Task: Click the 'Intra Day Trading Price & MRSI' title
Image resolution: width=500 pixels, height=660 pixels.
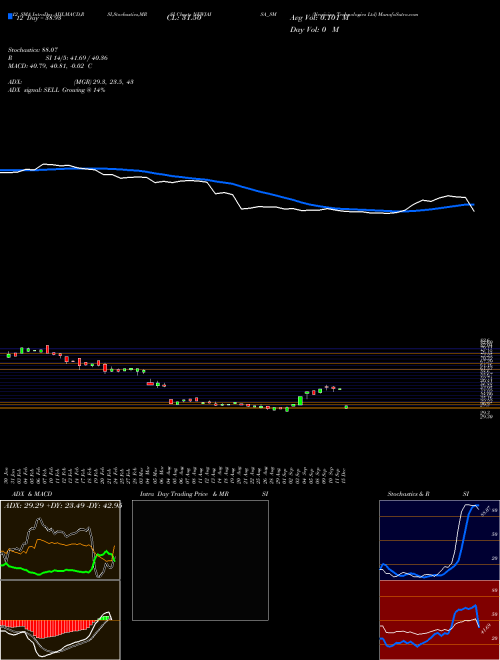Action: (x=203, y=494)
